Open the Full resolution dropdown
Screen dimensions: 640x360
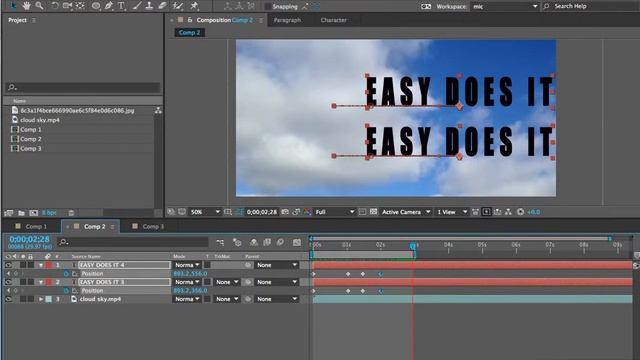pos(334,212)
